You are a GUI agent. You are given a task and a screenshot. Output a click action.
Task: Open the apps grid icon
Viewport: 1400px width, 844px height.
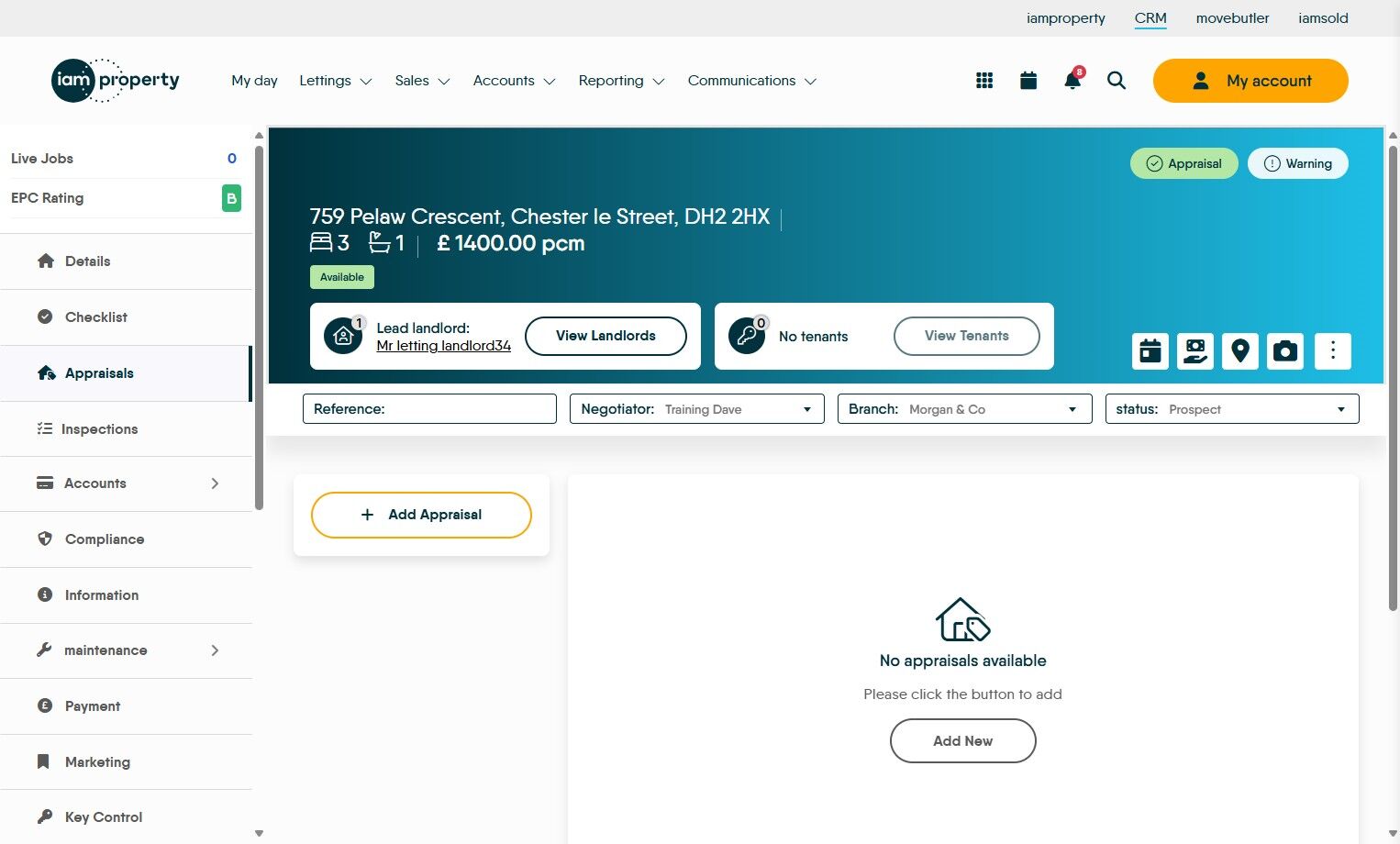point(983,80)
